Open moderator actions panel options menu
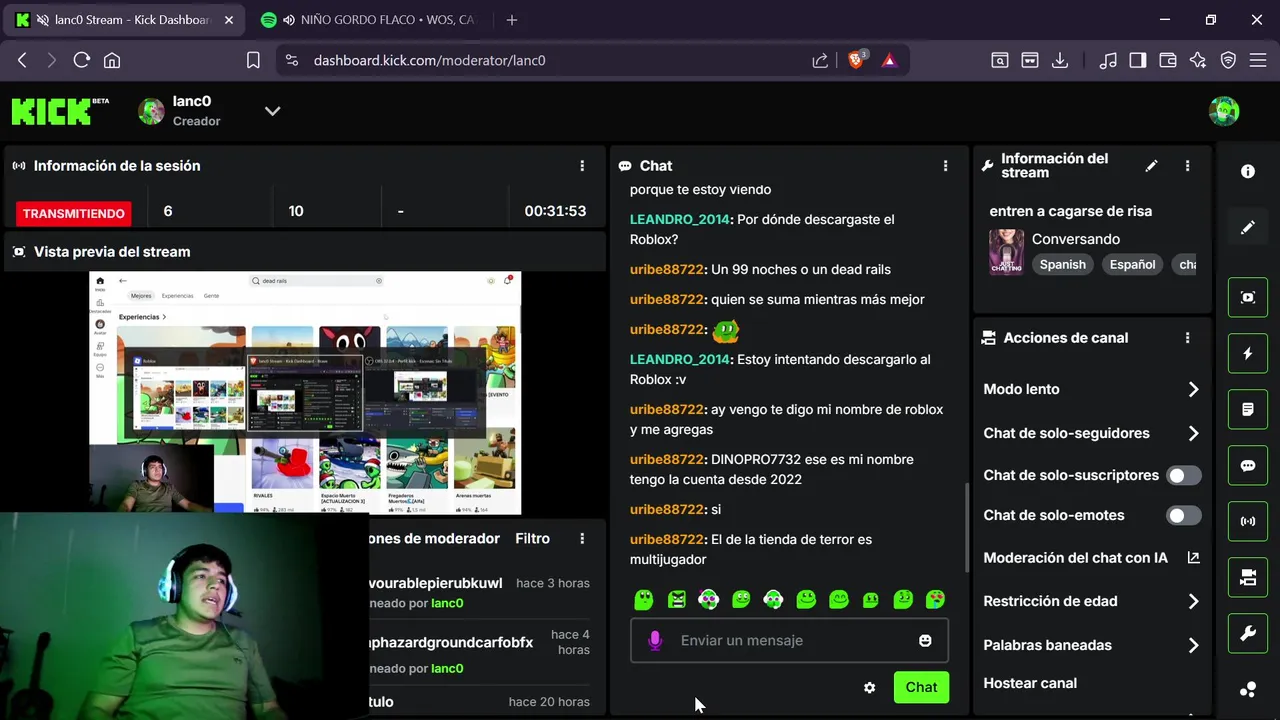This screenshot has width=1280, height=720. [582, 539]
